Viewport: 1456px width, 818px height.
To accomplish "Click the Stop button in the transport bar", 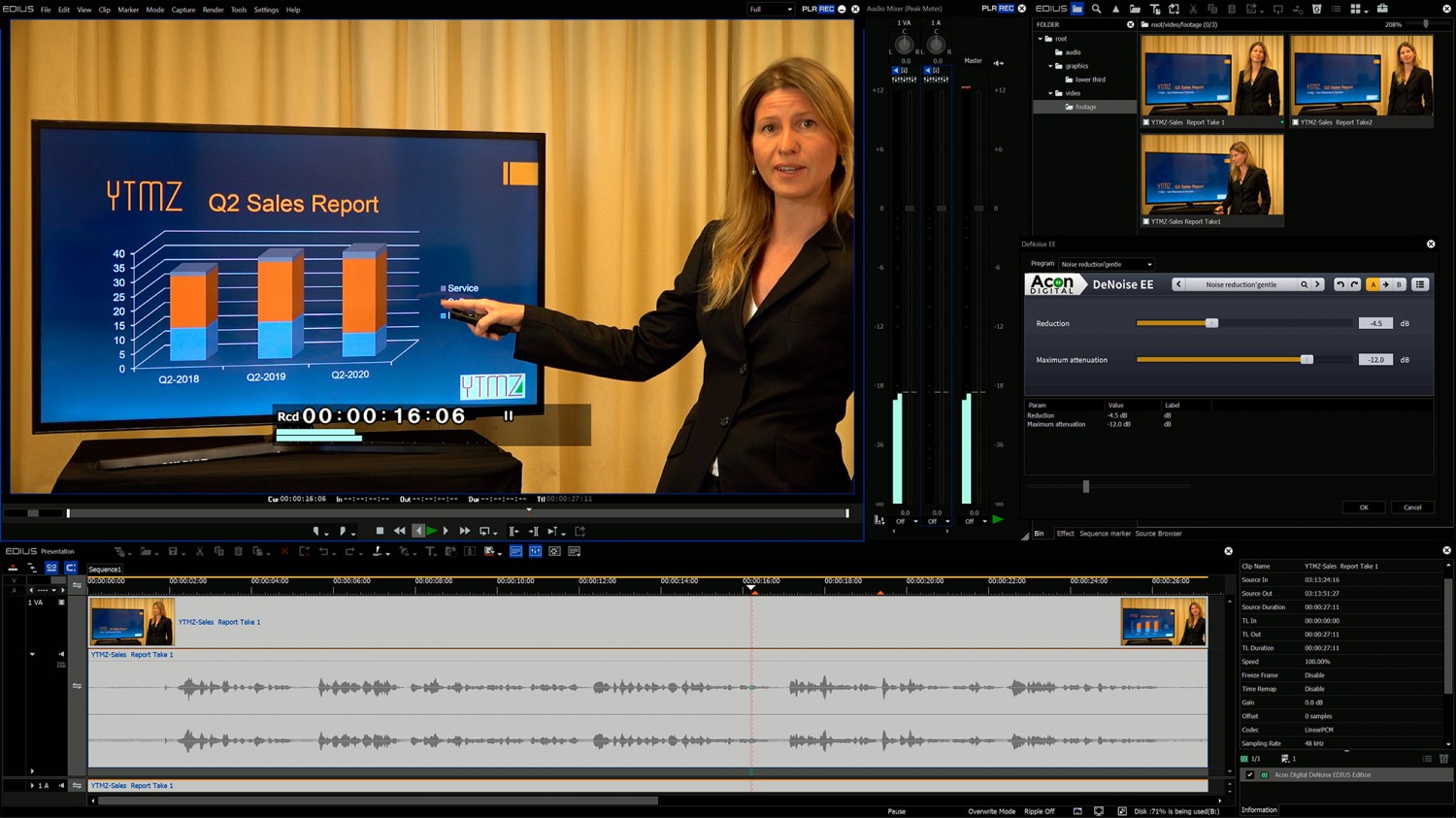I will pos(380,531).
